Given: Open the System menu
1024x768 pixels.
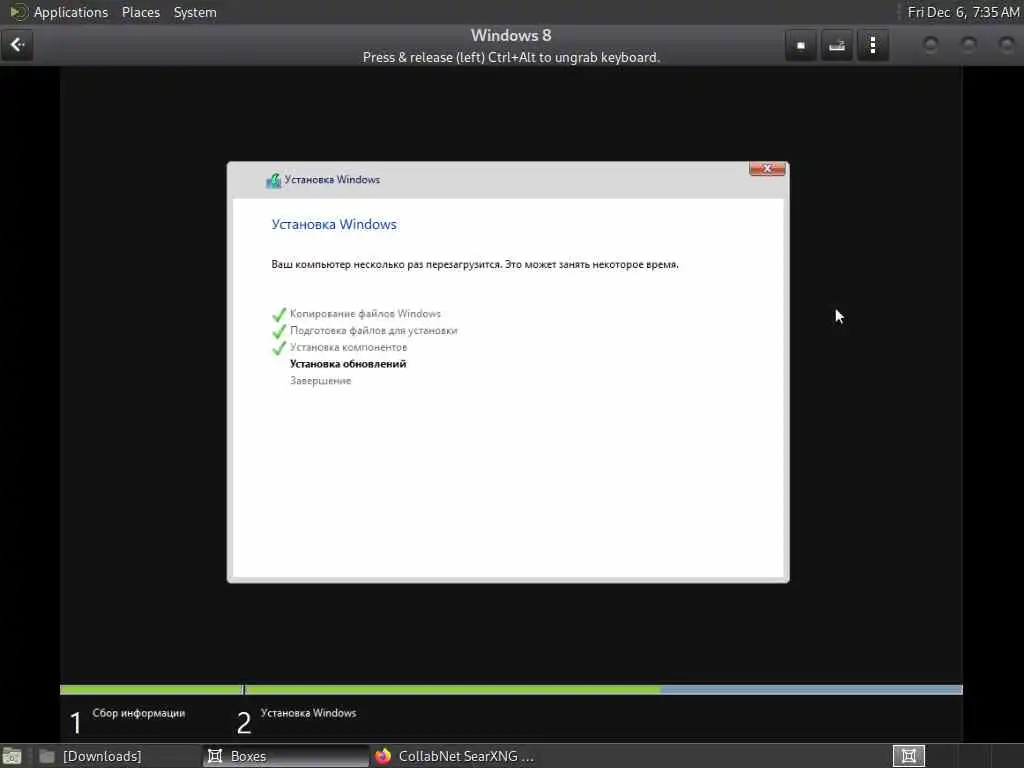Looking at the screenshot, I should point(195,12).
